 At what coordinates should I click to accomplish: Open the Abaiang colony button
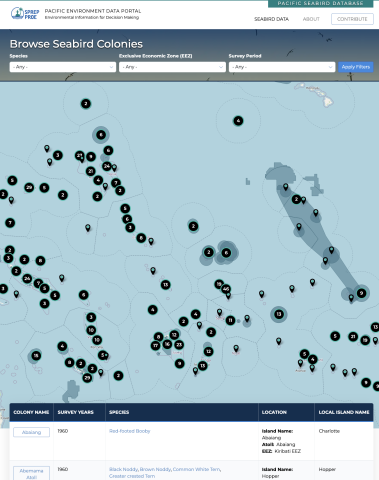pyautogui.click(x=31, y=432)
